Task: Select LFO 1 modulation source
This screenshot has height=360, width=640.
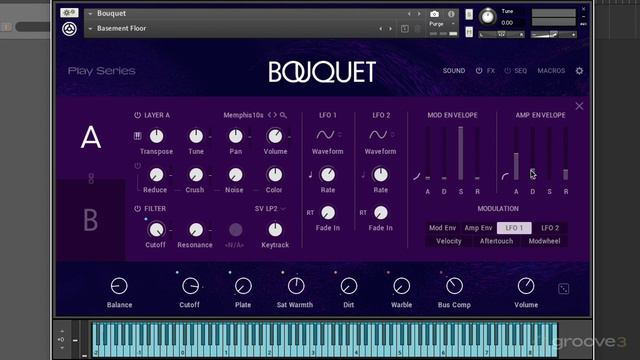Action: coord(514,228)
